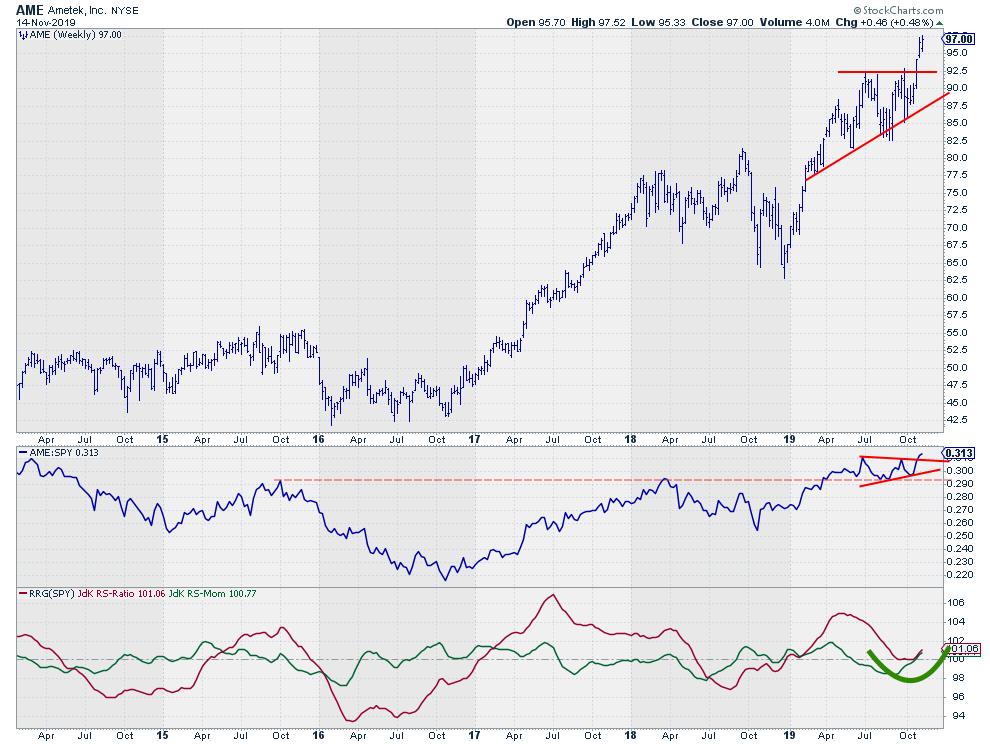This screenshot has width=990, height=744.
Task: Click the 'Volume 4.0M' value
Action: (x=794, y=22)
